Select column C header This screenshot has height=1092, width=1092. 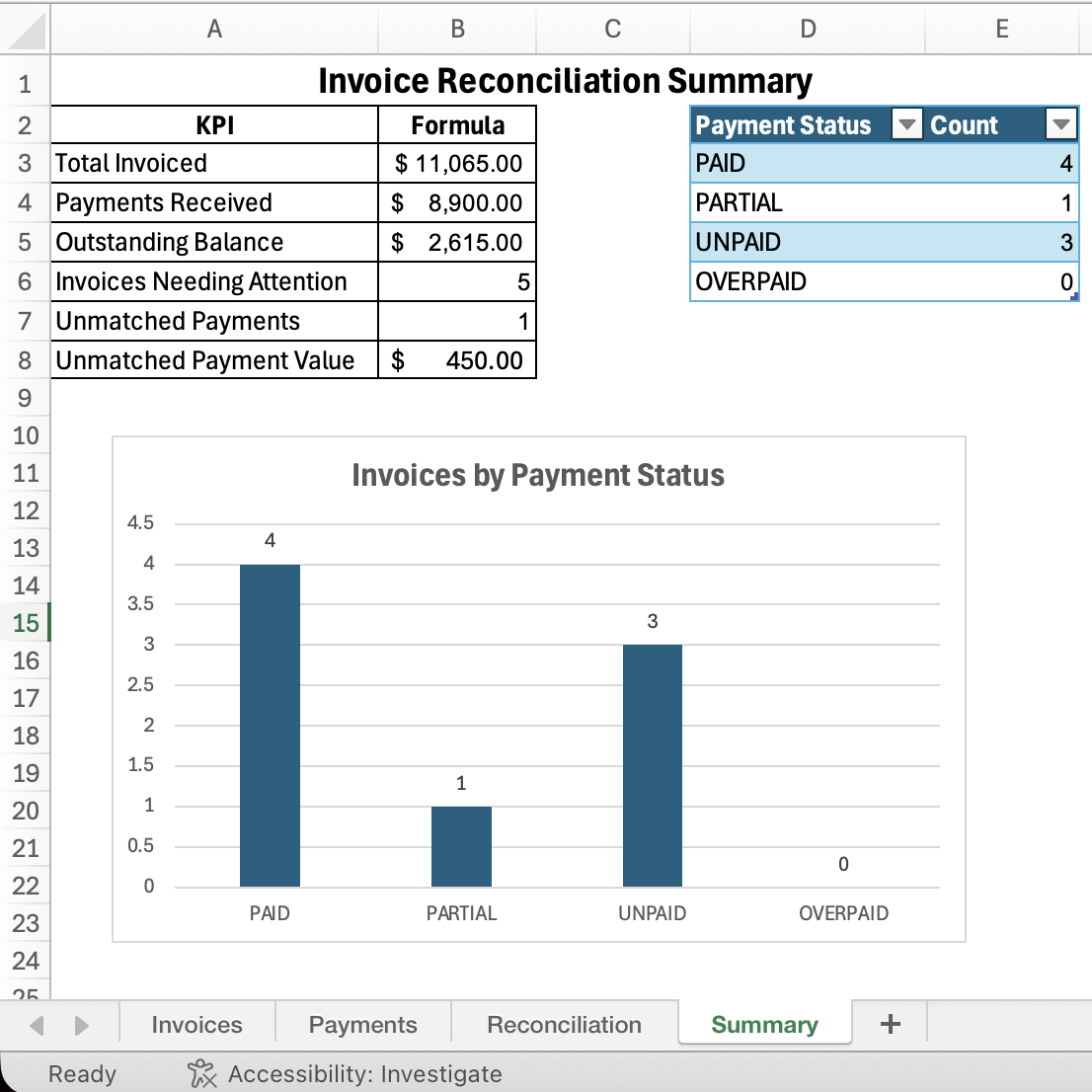[x=613, y=30]
